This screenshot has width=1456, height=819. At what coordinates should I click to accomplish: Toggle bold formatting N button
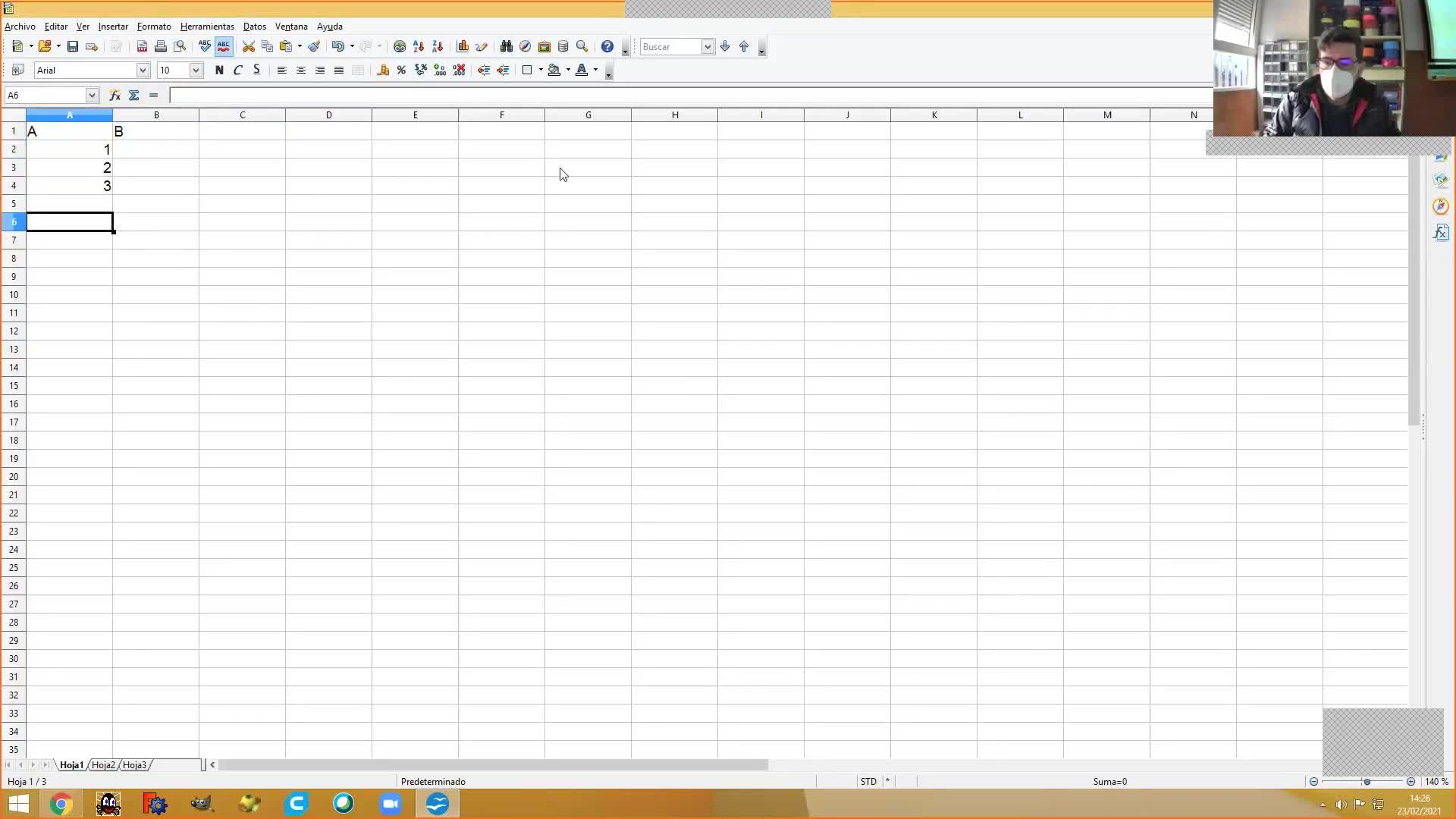[x=219, y=70]
